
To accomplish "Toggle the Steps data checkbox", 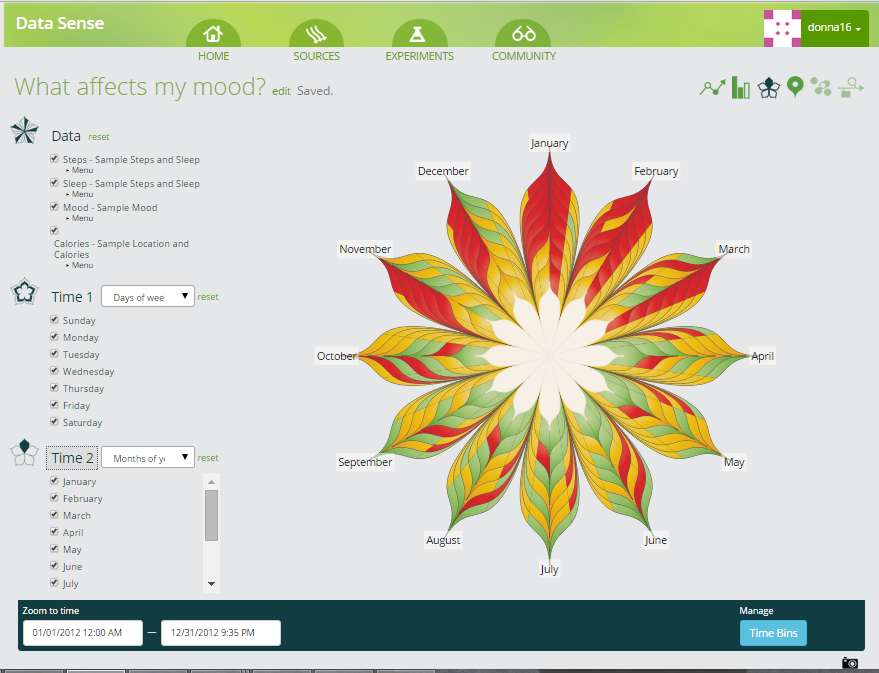I will (54, 159).
